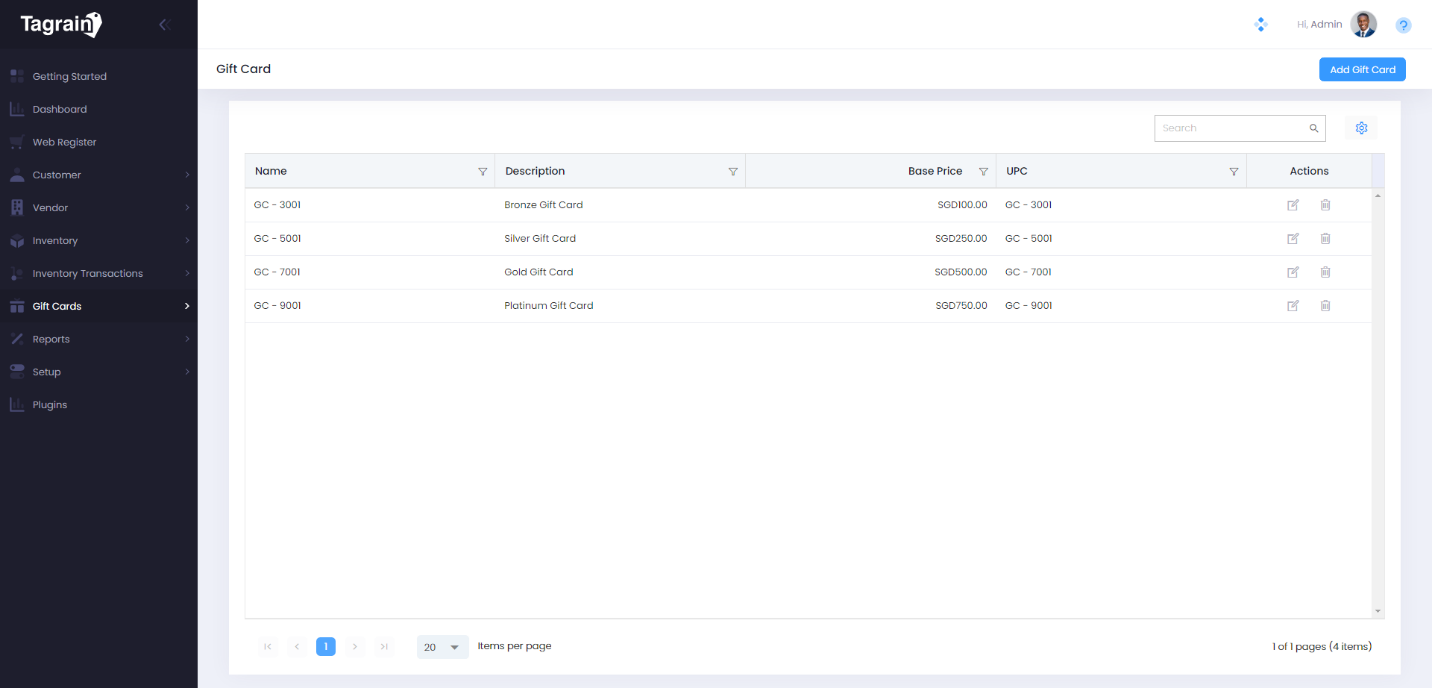Click the search magnifier icon
This screenshot has height=688, width=1432.
[x=1314, y=128]
